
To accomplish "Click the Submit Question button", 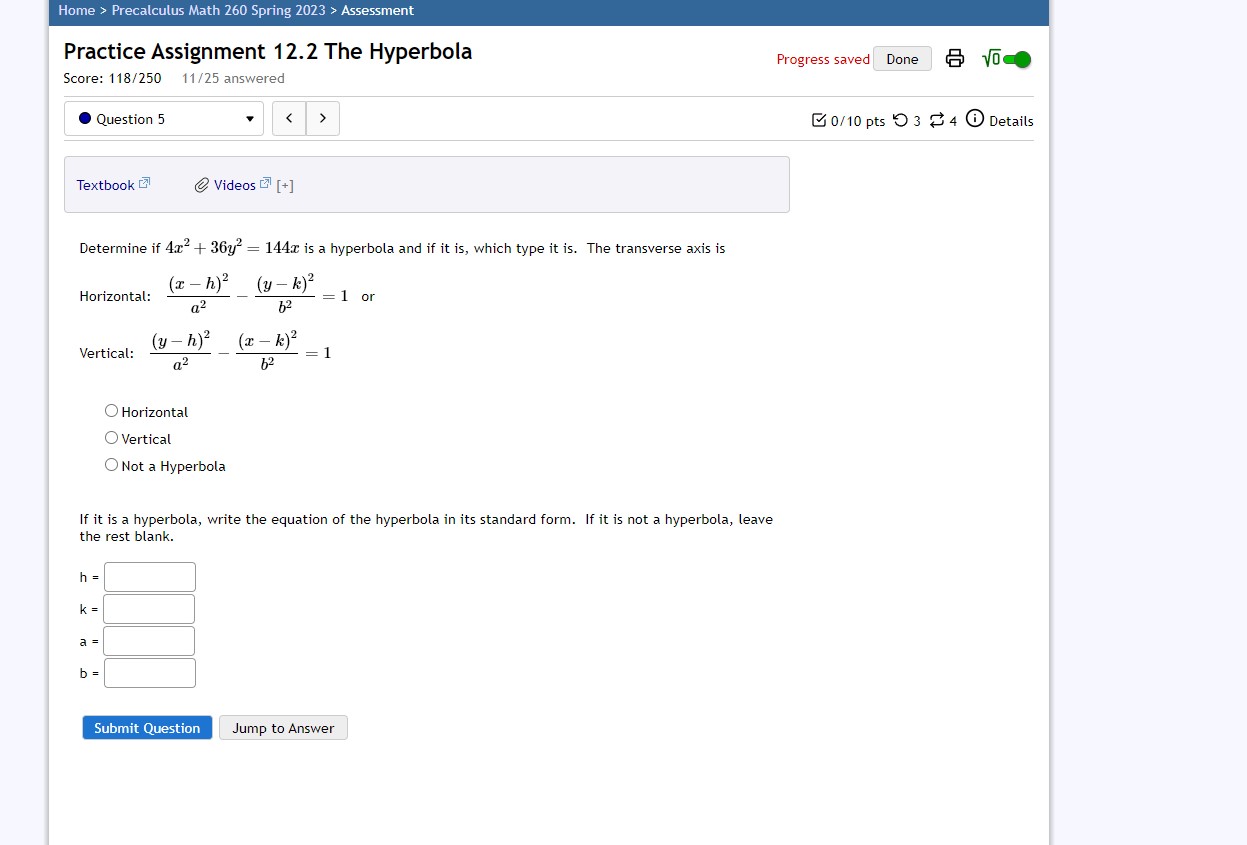I will pyautogui.click(x=146, y=727).
